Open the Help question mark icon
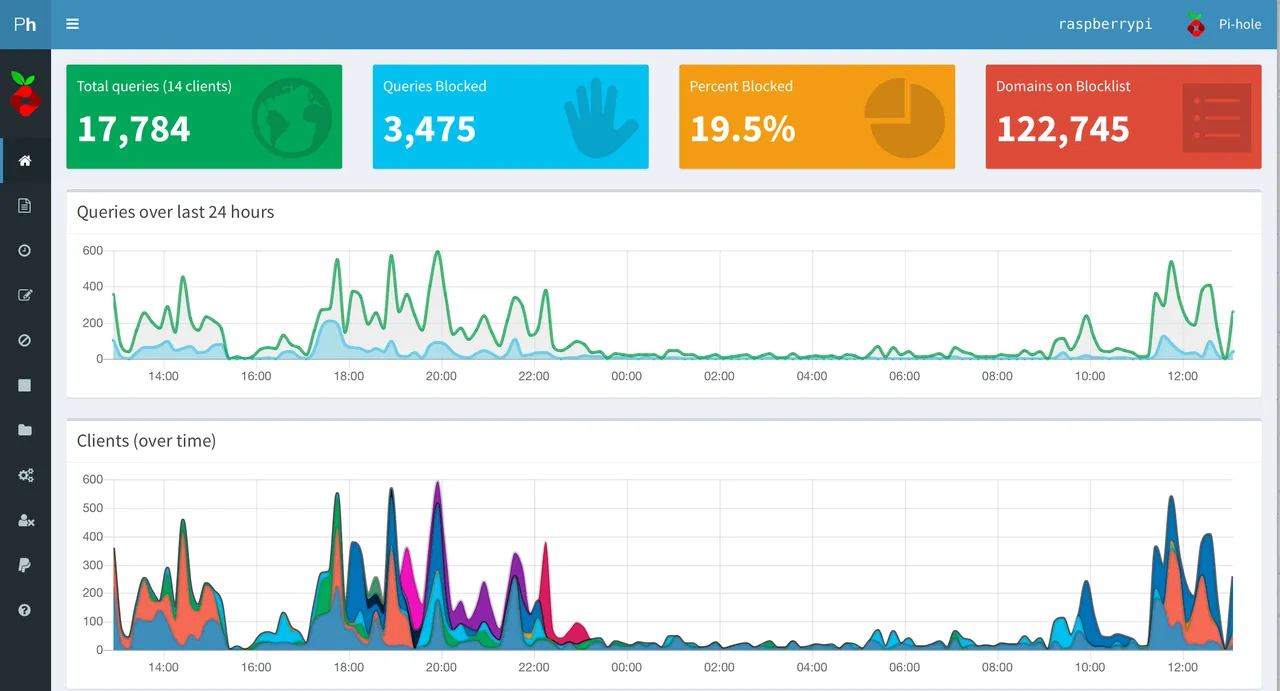 (25, 610)
